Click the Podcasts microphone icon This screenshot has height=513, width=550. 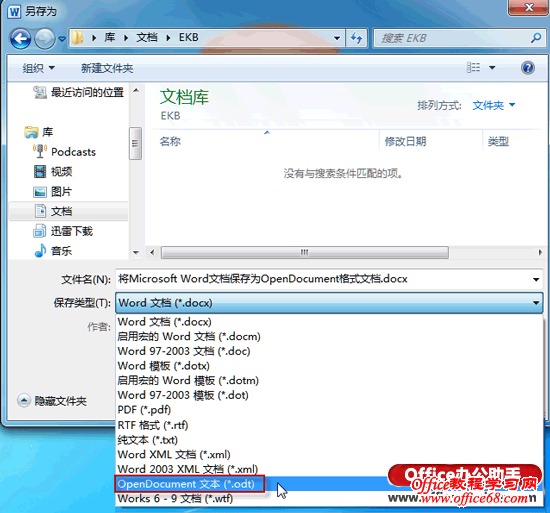click(x=40, y=151)
